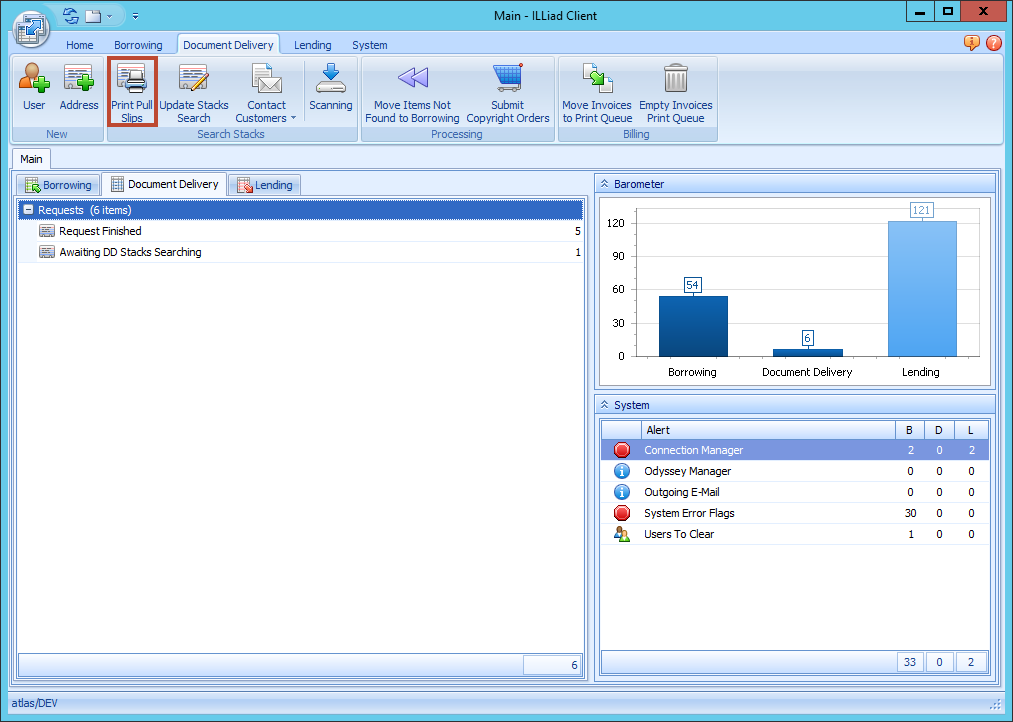Click Move Invoices to Print Queue
1013x722 pixels.
pyautogui.click(x=597, y=80)
